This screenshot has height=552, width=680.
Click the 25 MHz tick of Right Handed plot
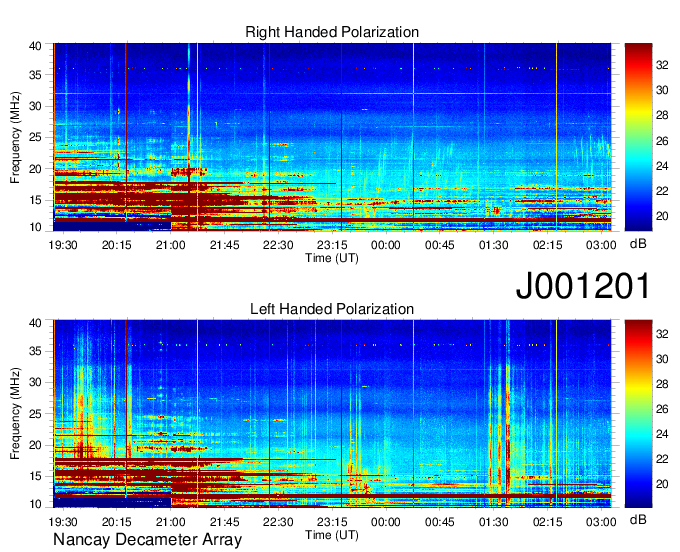click(35, 137)
